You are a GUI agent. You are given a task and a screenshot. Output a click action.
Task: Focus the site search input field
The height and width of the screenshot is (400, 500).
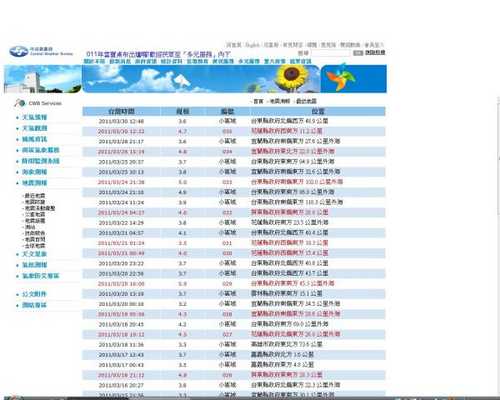coord(330,53)
